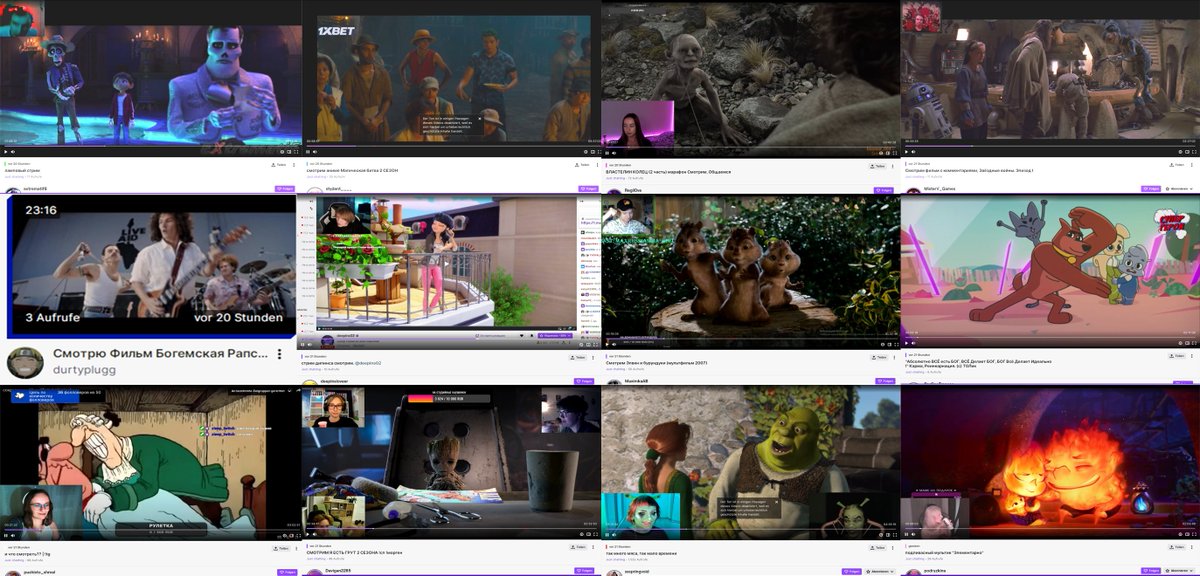The image size is (1200, 576).
Task: Seek on the Coco stream progress bar
Action: tap(150, 146)
